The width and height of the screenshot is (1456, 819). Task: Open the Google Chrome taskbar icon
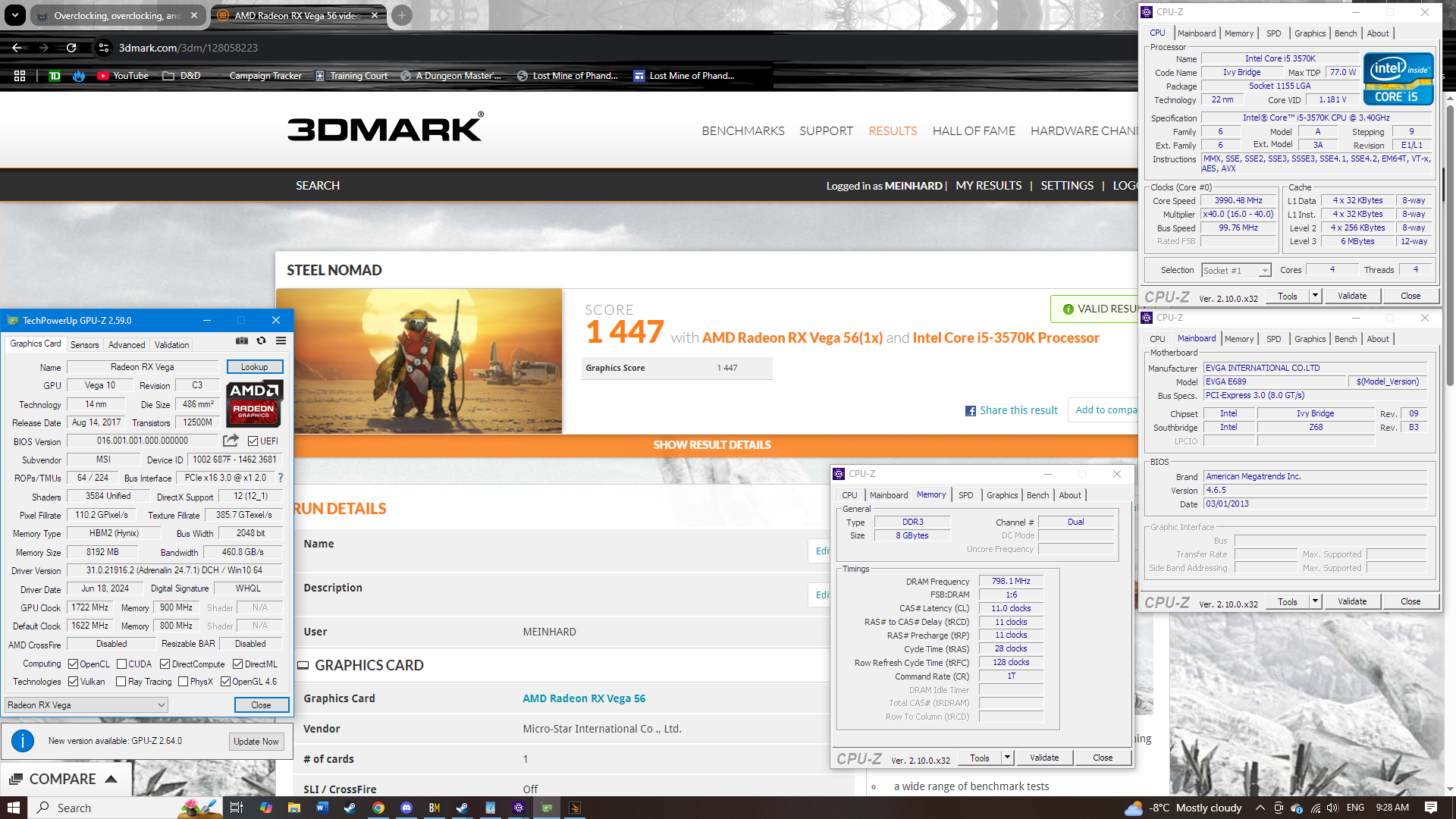[378, 808]
